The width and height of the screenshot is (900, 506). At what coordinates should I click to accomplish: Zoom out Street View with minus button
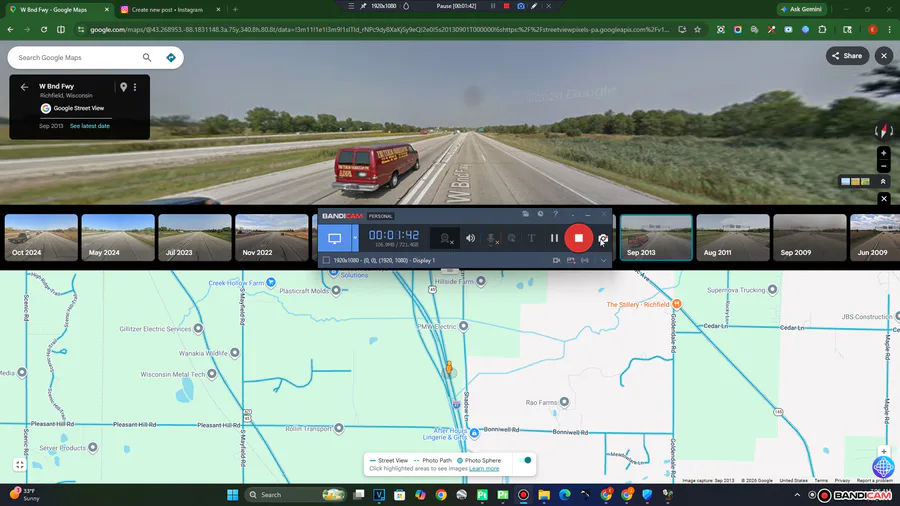click(x=884, y=166)
